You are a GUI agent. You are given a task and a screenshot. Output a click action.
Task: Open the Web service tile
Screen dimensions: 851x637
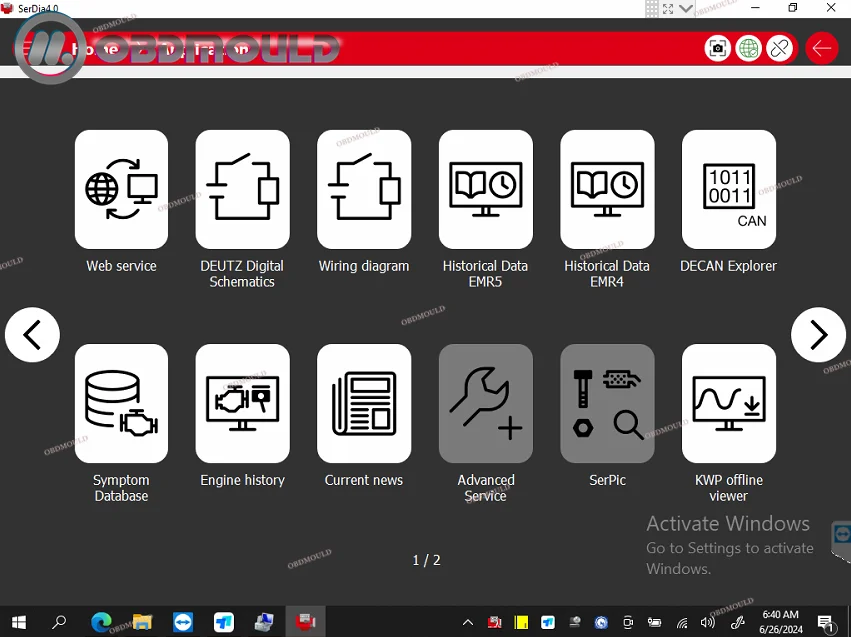pyautogui.click(x=121, y=189)
